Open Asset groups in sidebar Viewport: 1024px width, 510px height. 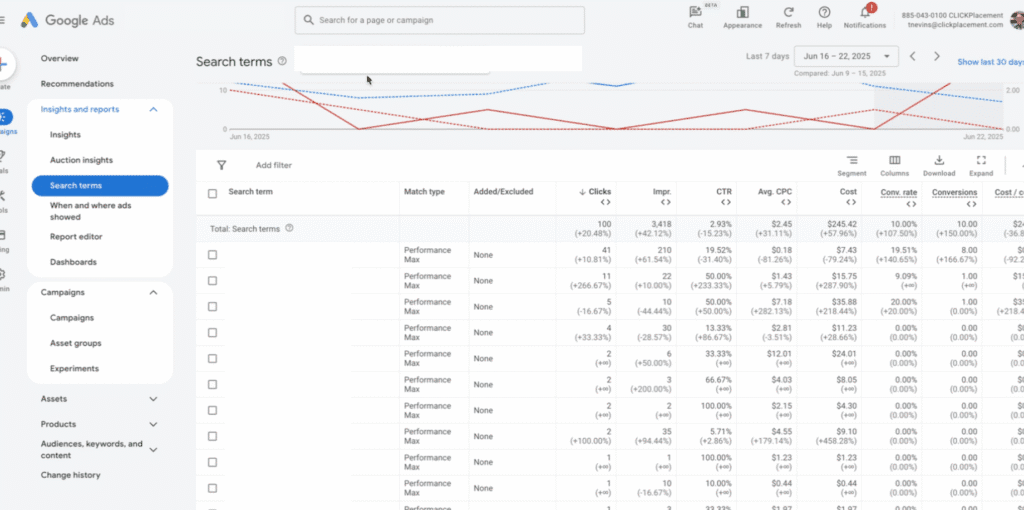tap(76, 343)
